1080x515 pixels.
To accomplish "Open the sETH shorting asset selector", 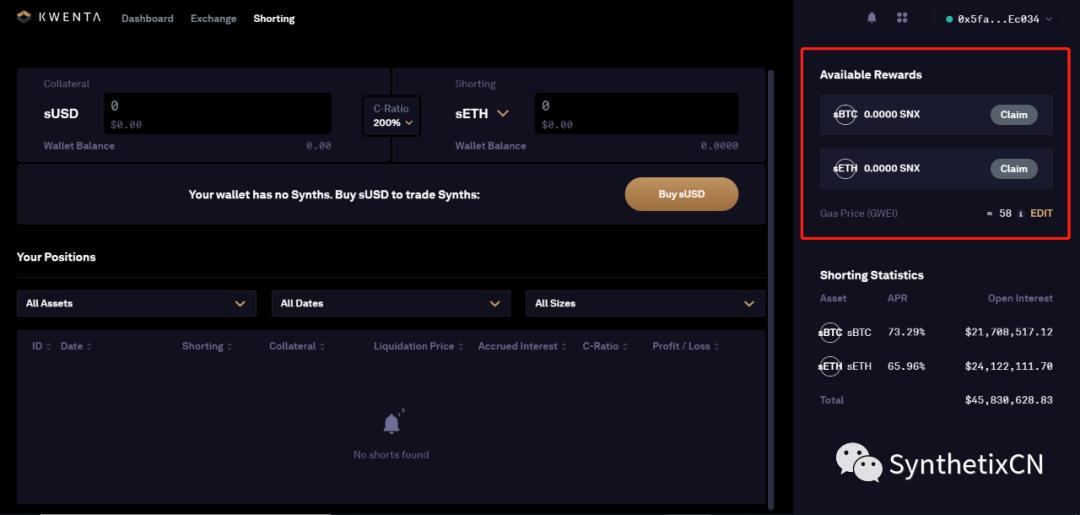I will 481,114.
